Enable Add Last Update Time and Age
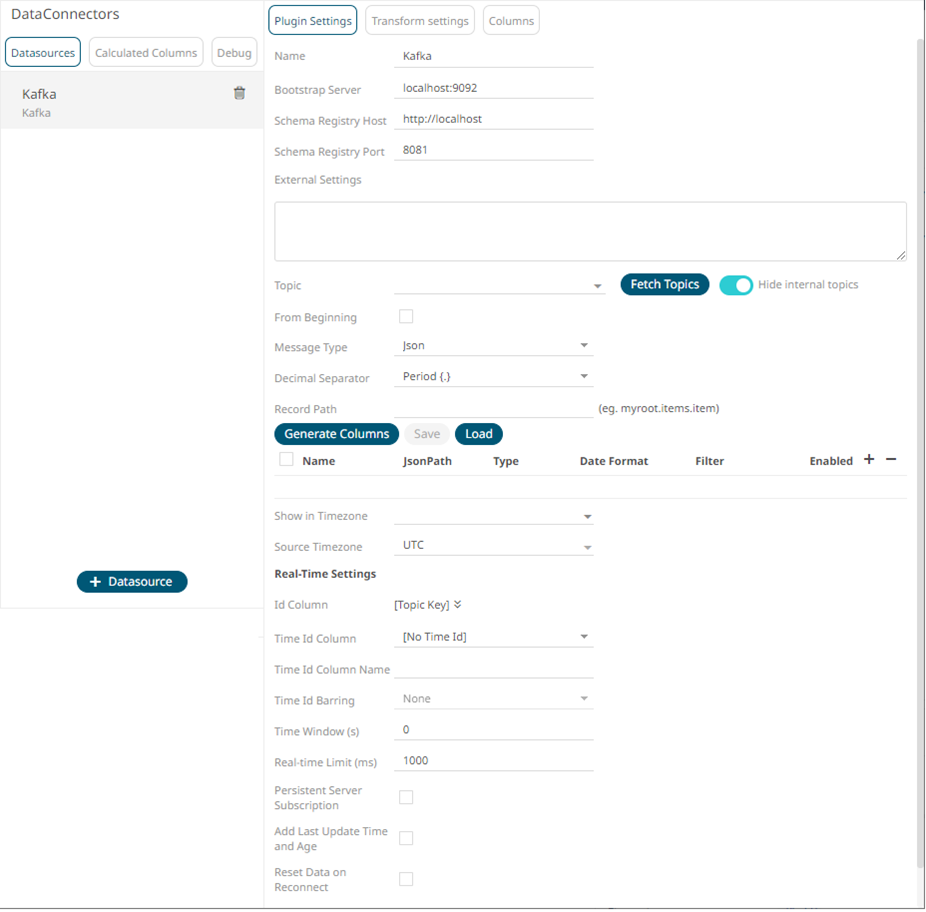The image size is (926, 912). point(406,838)
